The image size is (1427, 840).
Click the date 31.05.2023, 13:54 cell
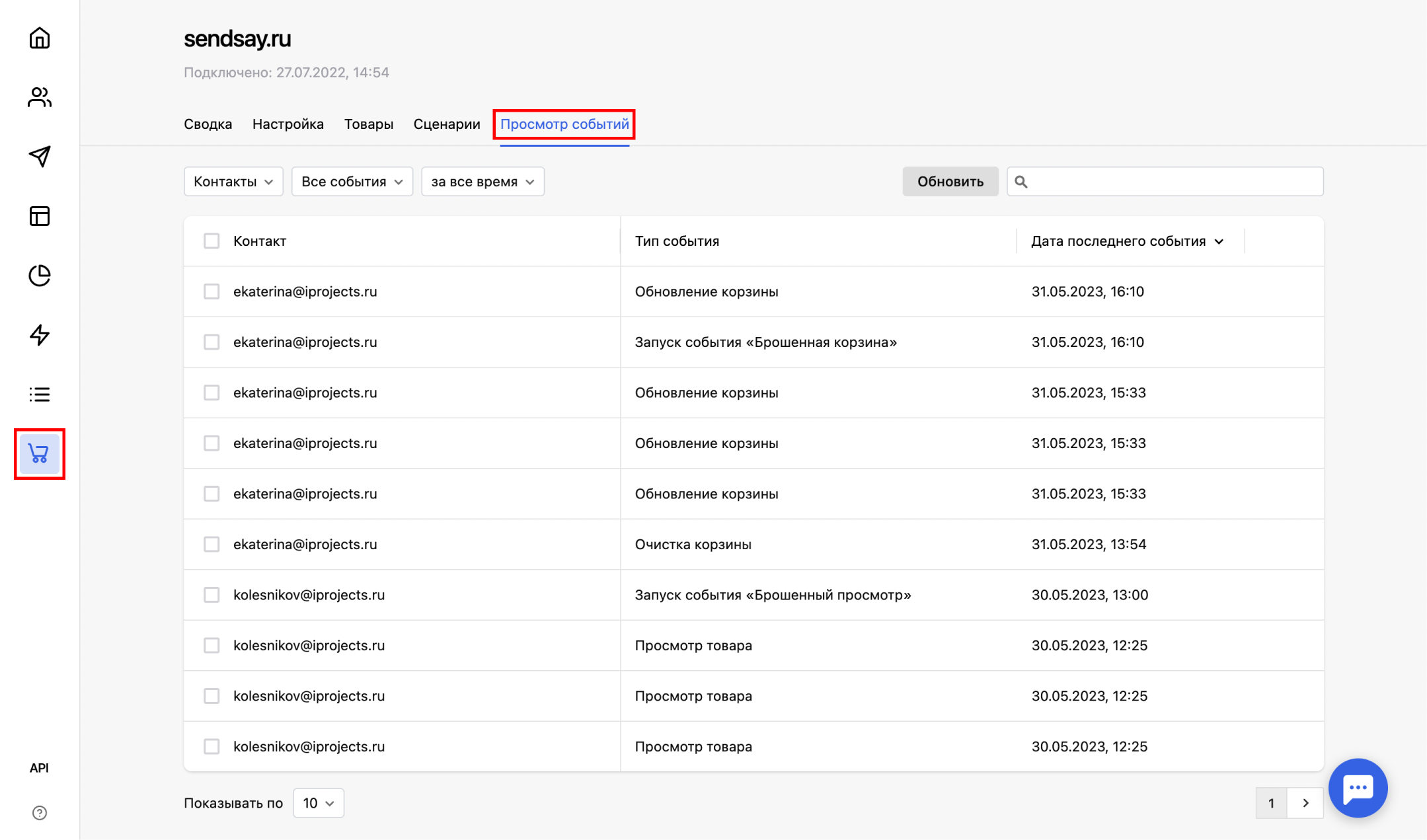pos(1089,545)
